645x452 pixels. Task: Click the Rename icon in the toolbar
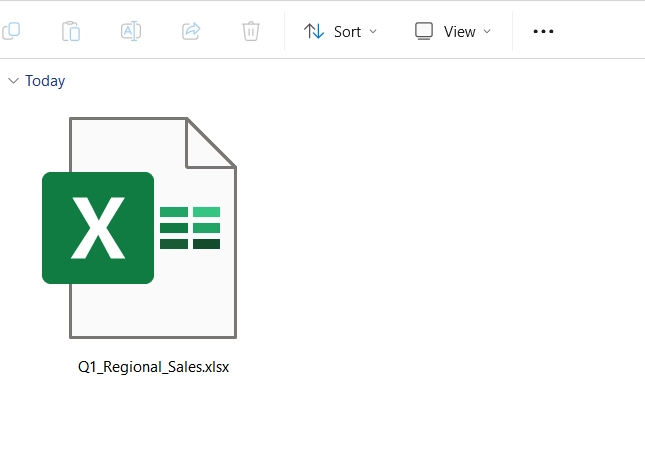tap(131, 31)
